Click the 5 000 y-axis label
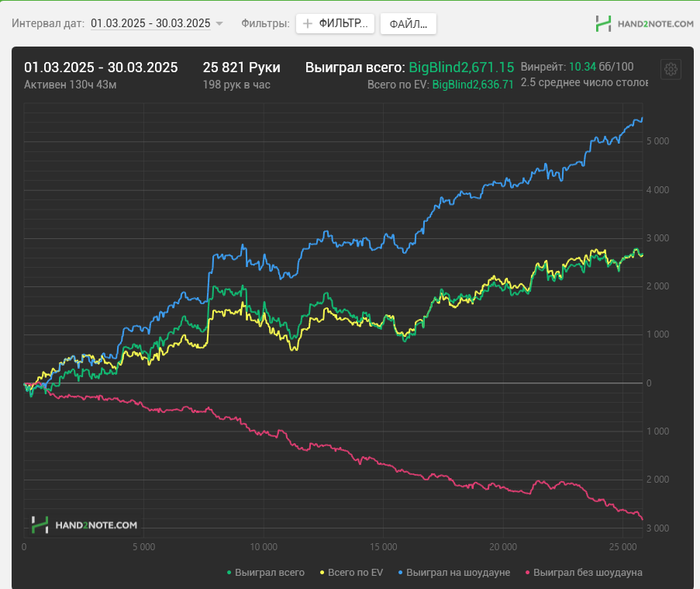 click(658, 141)
